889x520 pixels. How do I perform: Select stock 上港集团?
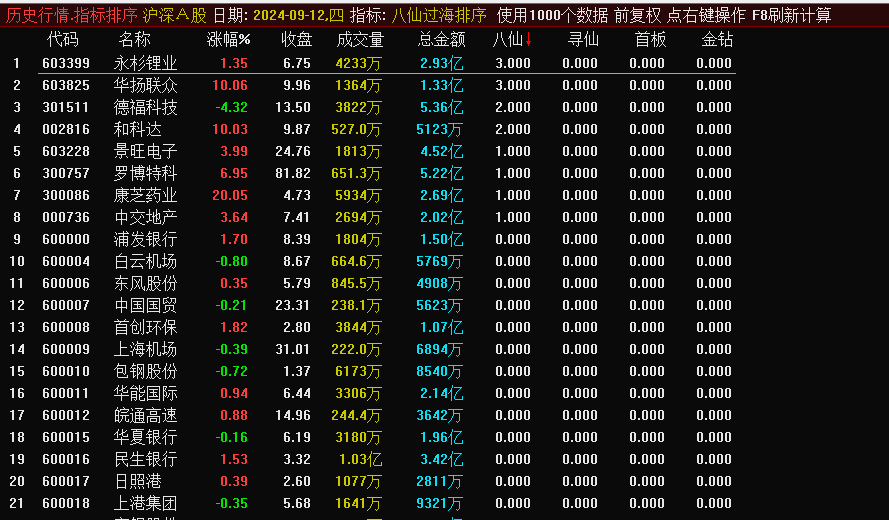[x=145, y=504]
